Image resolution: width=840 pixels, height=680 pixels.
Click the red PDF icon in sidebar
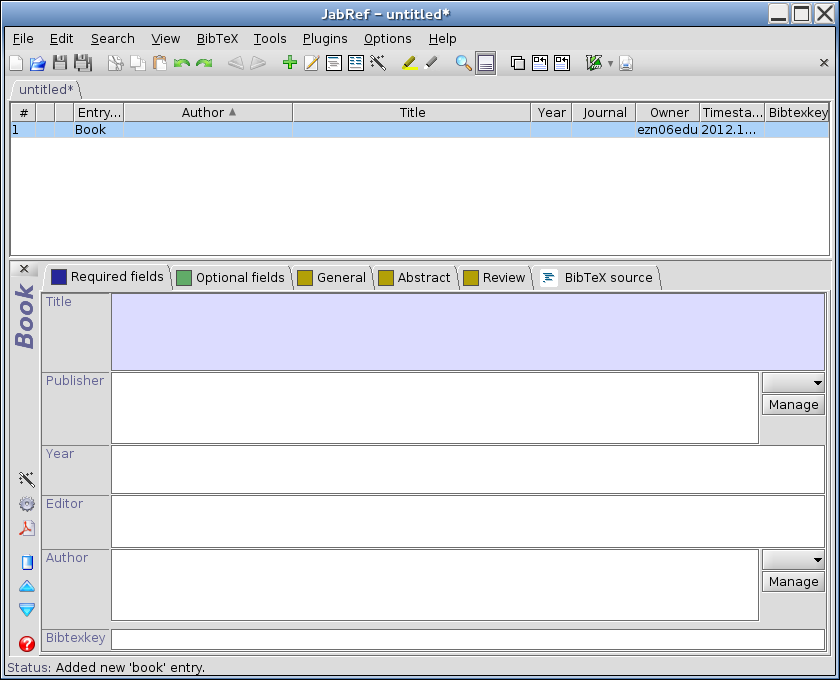(27, 529)
